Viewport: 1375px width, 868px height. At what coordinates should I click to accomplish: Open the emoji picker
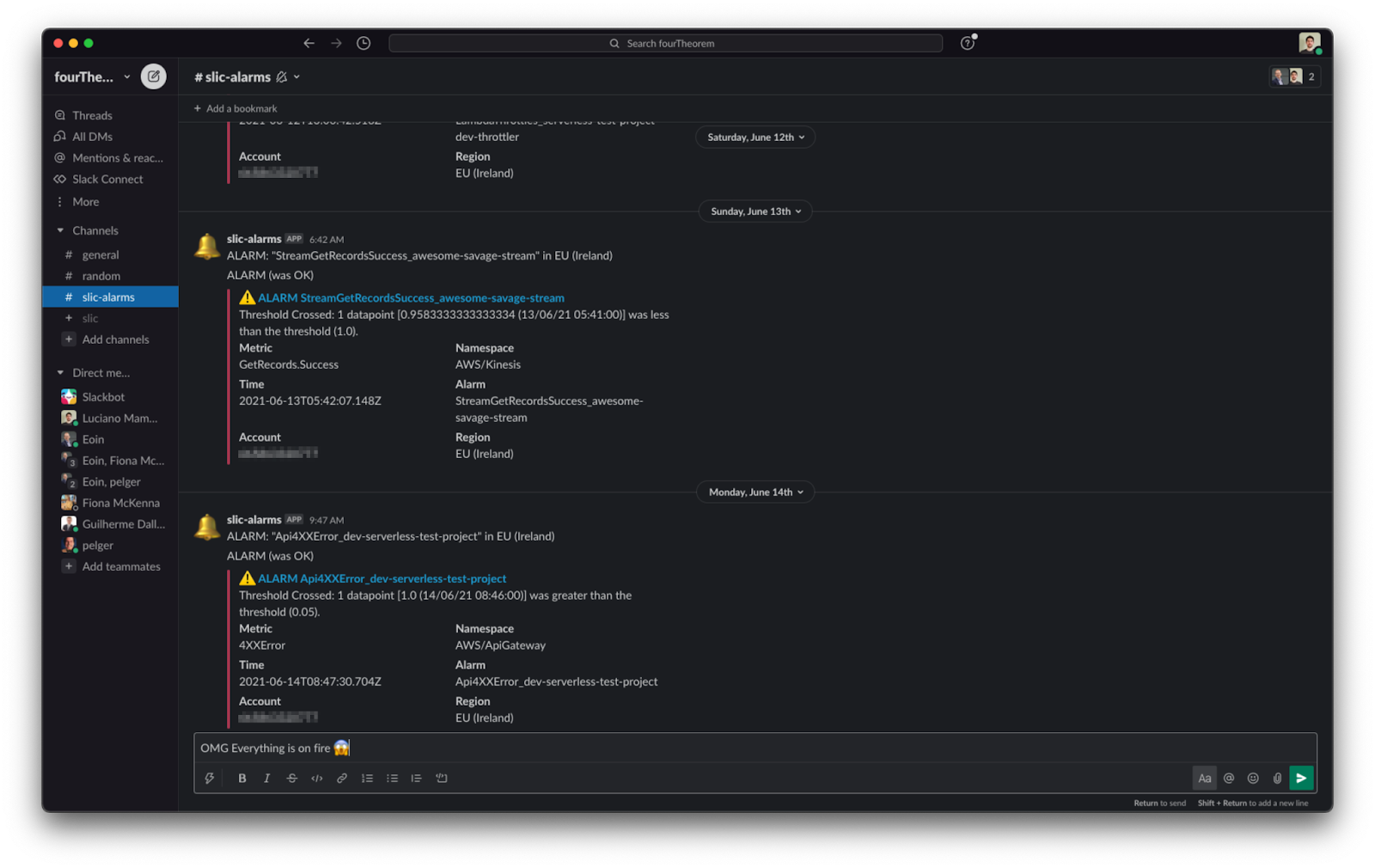(x=1253, y=779)
